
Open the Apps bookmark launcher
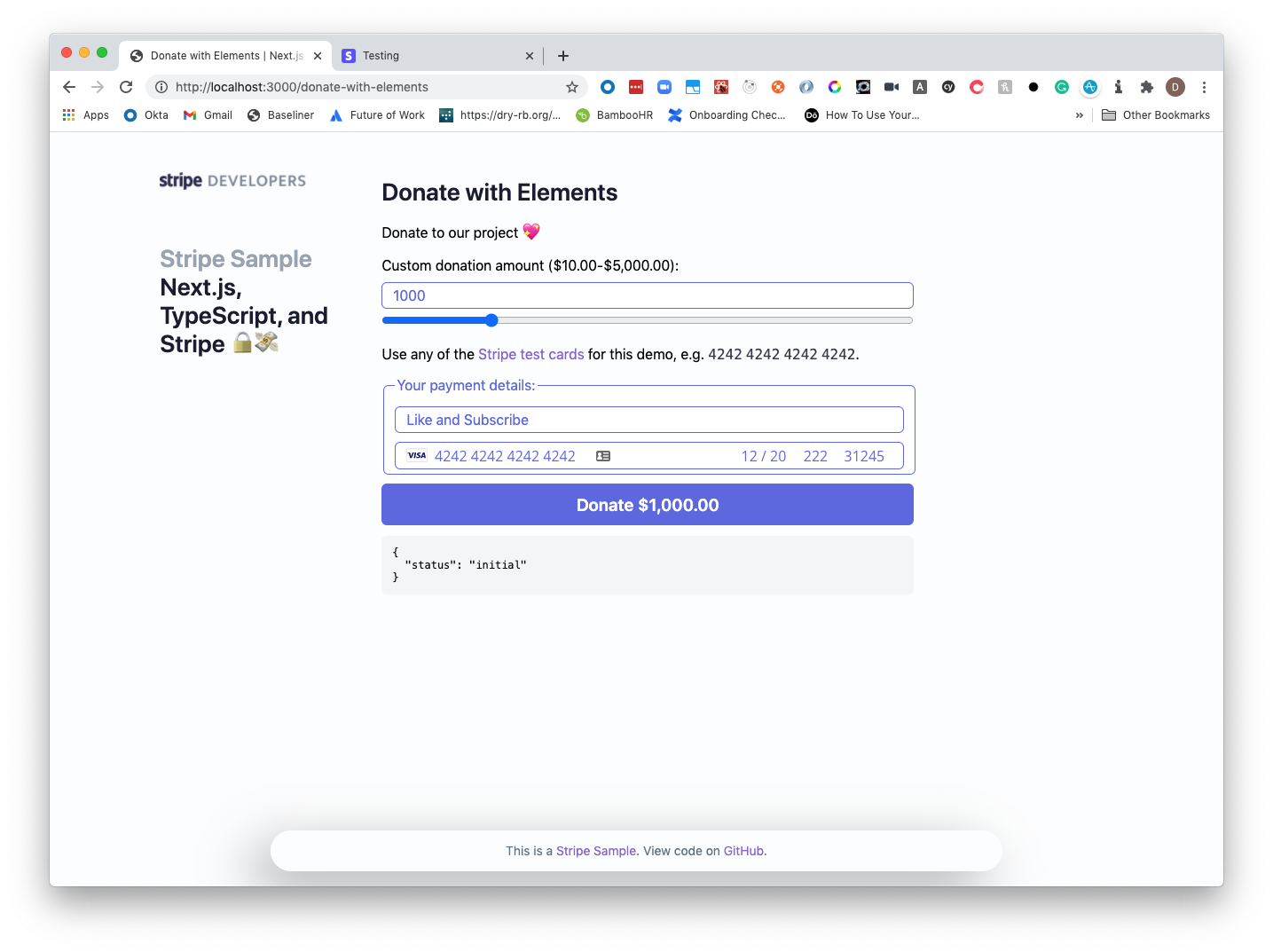point(86,115)
